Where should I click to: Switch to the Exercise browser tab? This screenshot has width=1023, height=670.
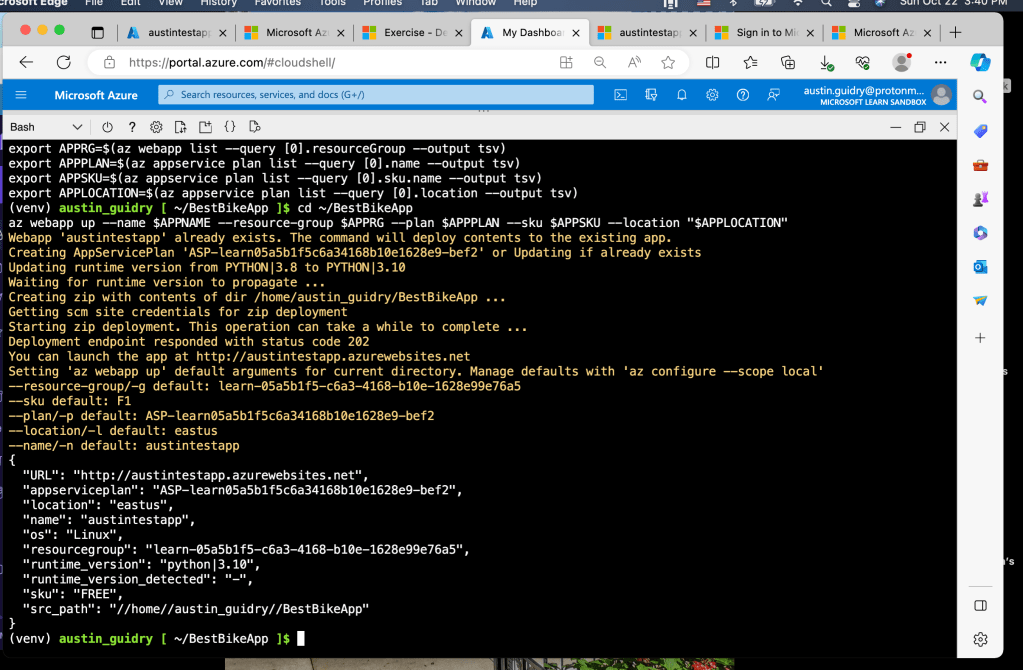pyautogui.click(x=410, y=32)
